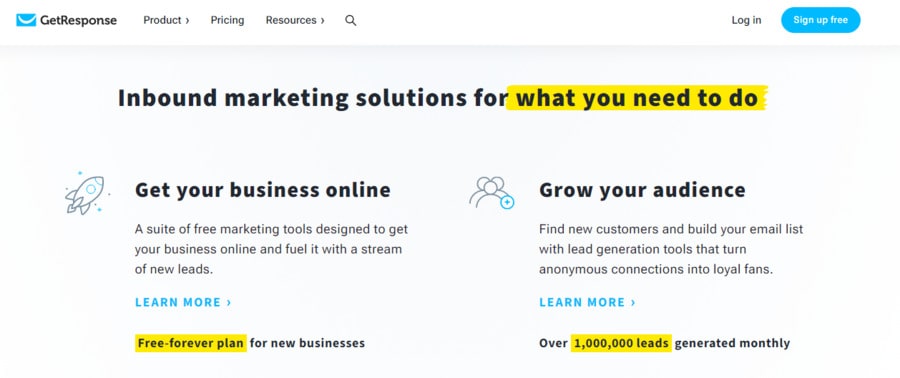The image size is (900, 378).
Task: Click the add-people icon beside Grow your audience
Action: point(491,193)
